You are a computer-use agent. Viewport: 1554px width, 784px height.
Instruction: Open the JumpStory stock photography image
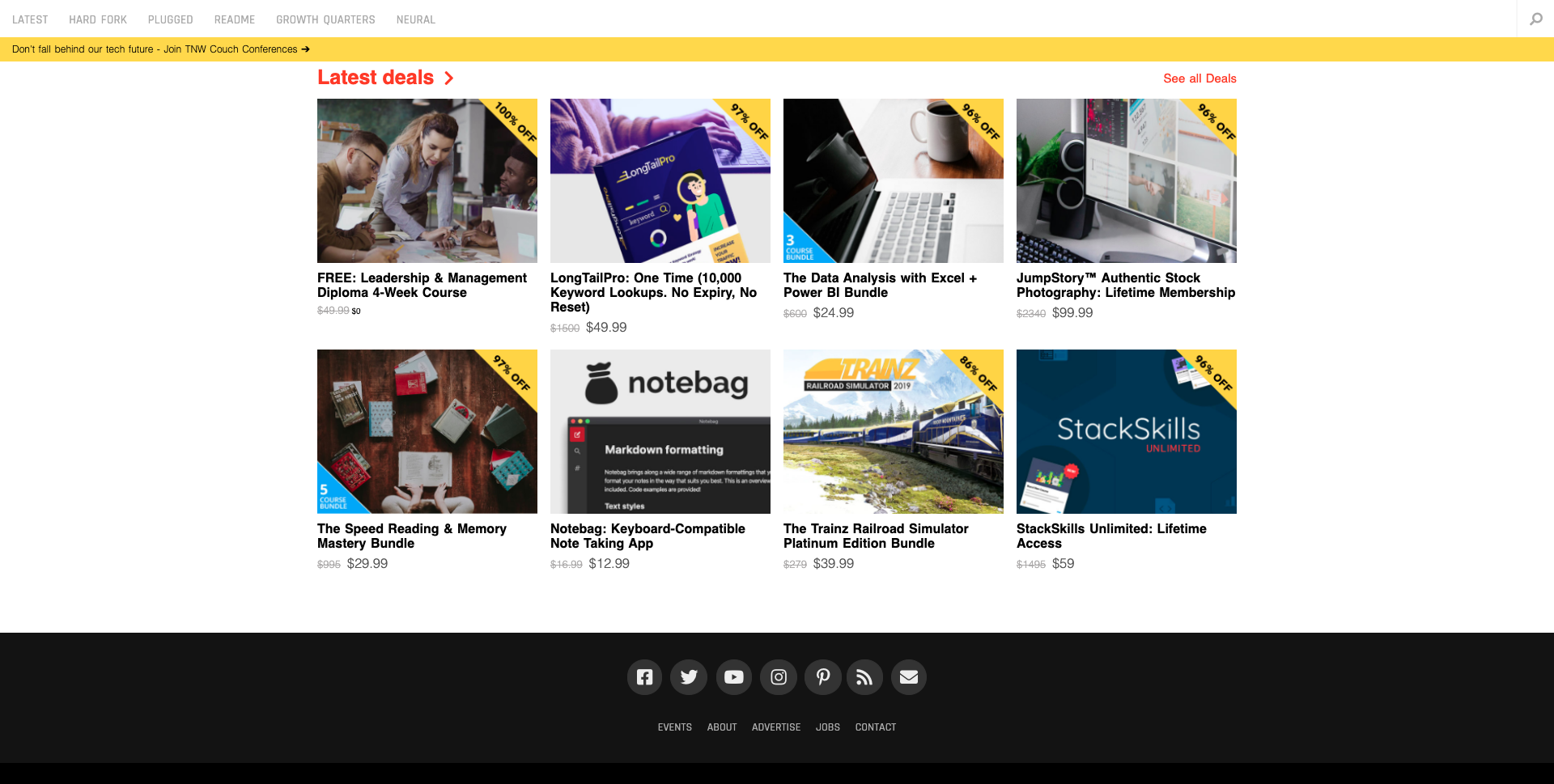1127,180
